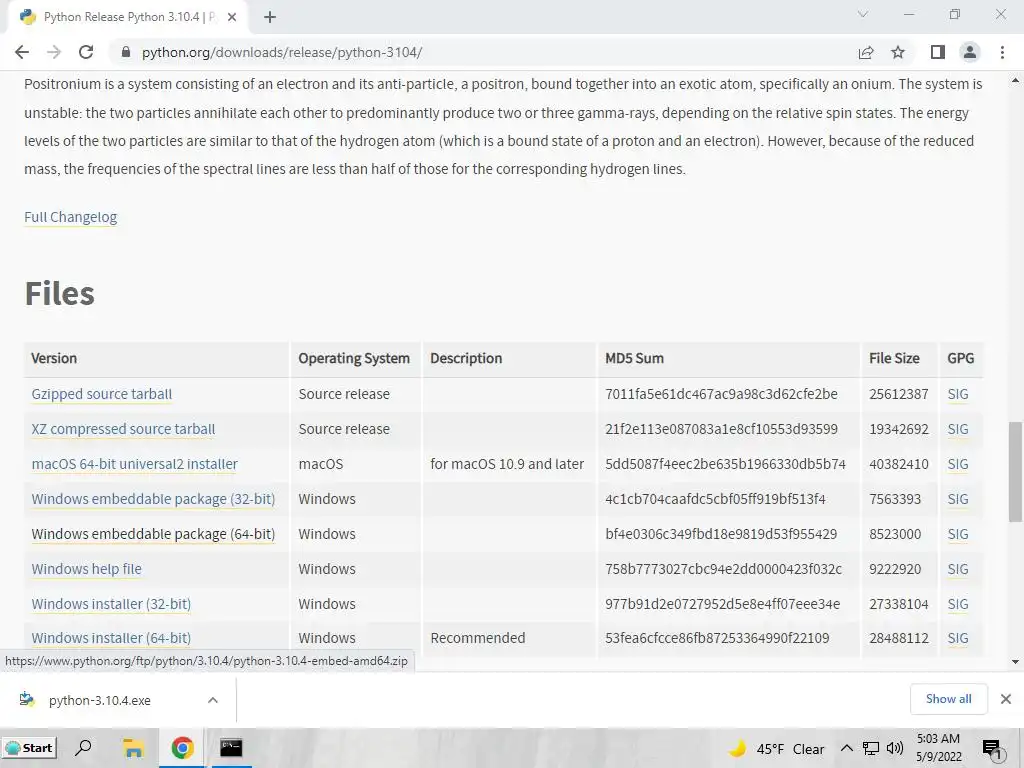The image size is (1024, 768).
Task: Download the Gzipped source tarball
Action: 102,394
